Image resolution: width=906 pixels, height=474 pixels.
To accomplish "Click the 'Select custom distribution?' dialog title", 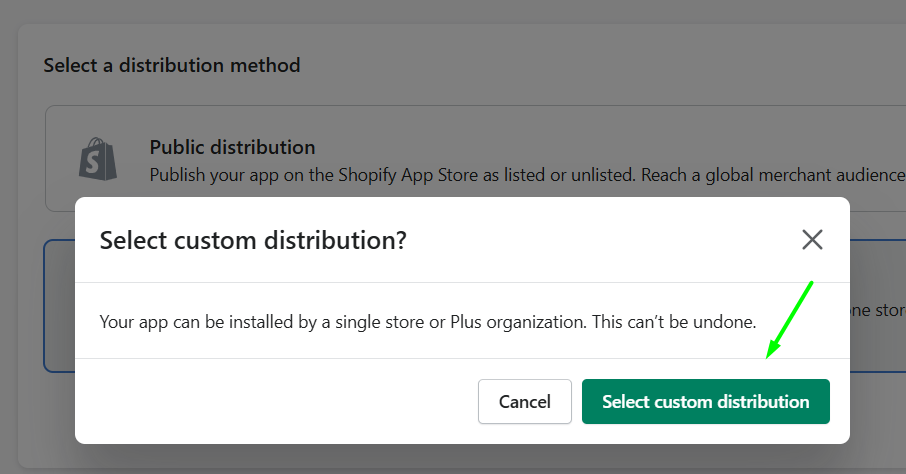I will click(x=253, y=240).
